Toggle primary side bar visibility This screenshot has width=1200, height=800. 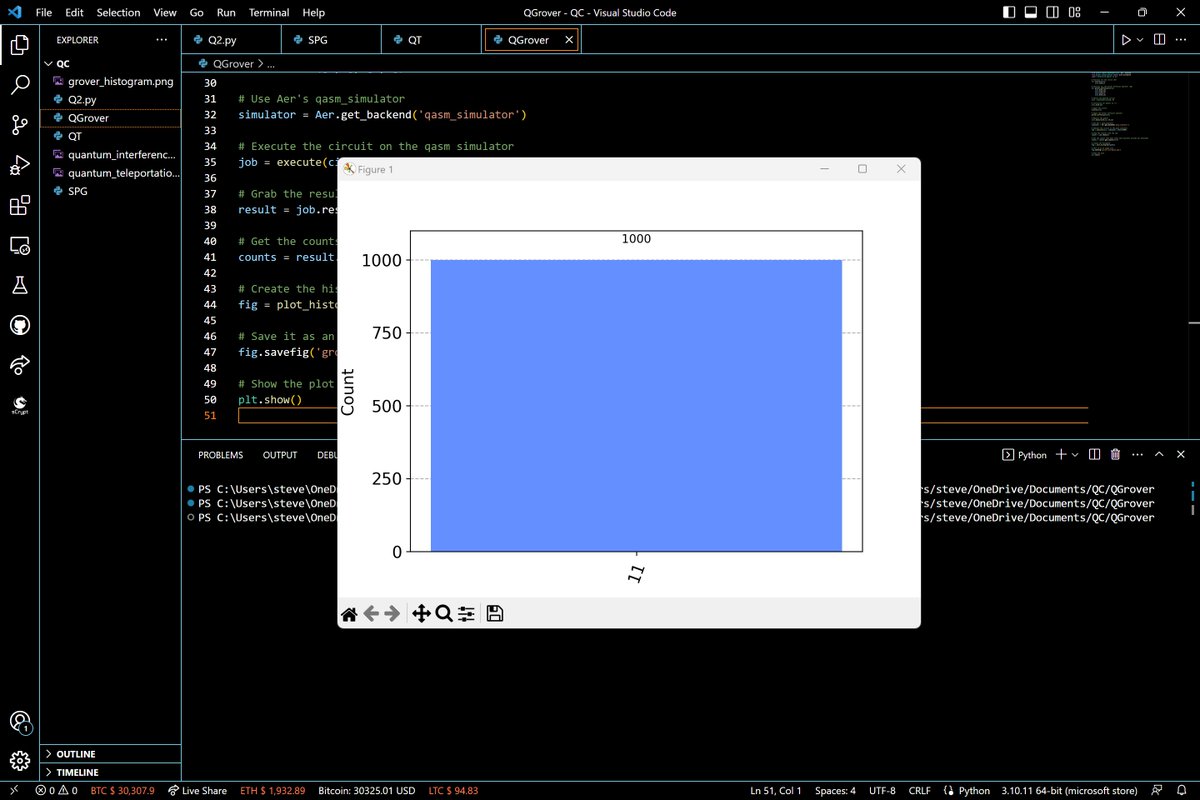(x=1011, y=13)
